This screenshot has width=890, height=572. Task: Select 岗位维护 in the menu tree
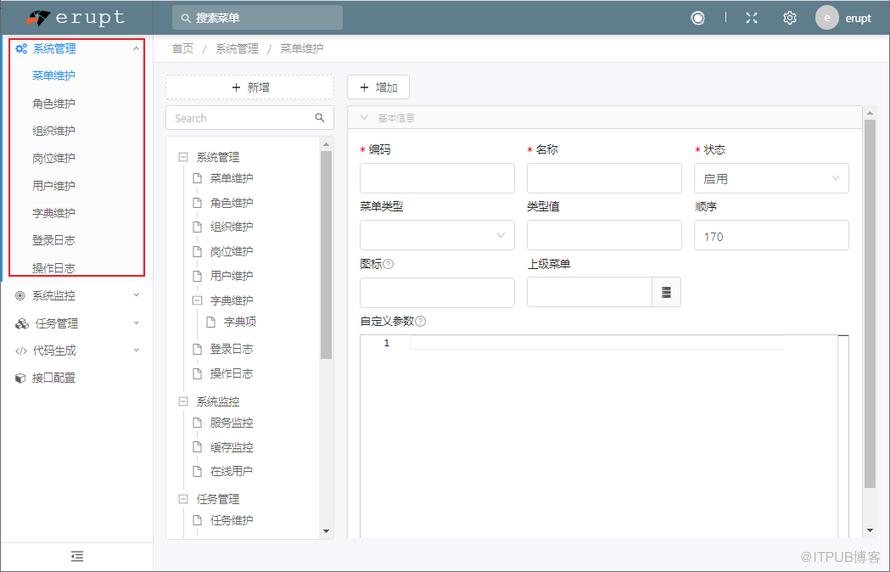231,251
